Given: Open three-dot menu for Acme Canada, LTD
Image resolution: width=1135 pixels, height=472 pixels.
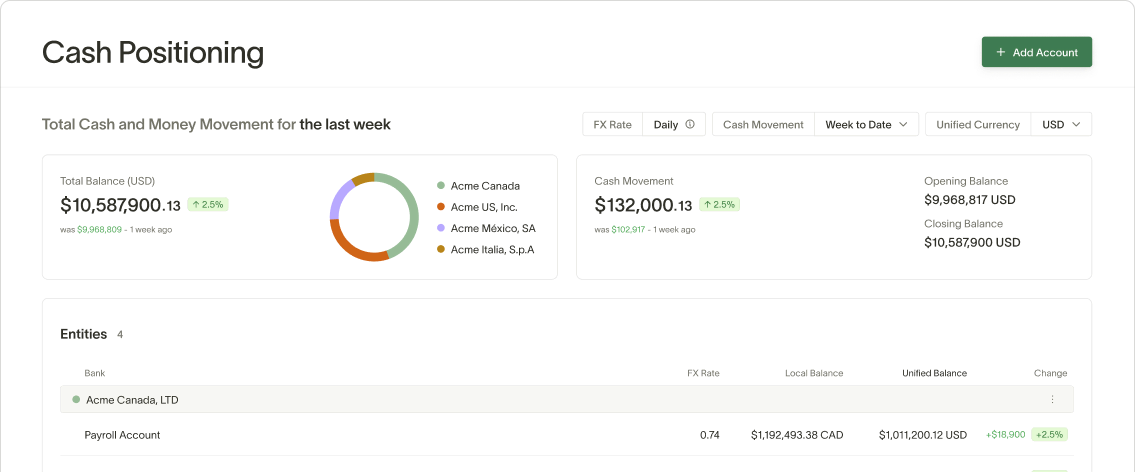Looking at the screenshot, I should 1052,400.
